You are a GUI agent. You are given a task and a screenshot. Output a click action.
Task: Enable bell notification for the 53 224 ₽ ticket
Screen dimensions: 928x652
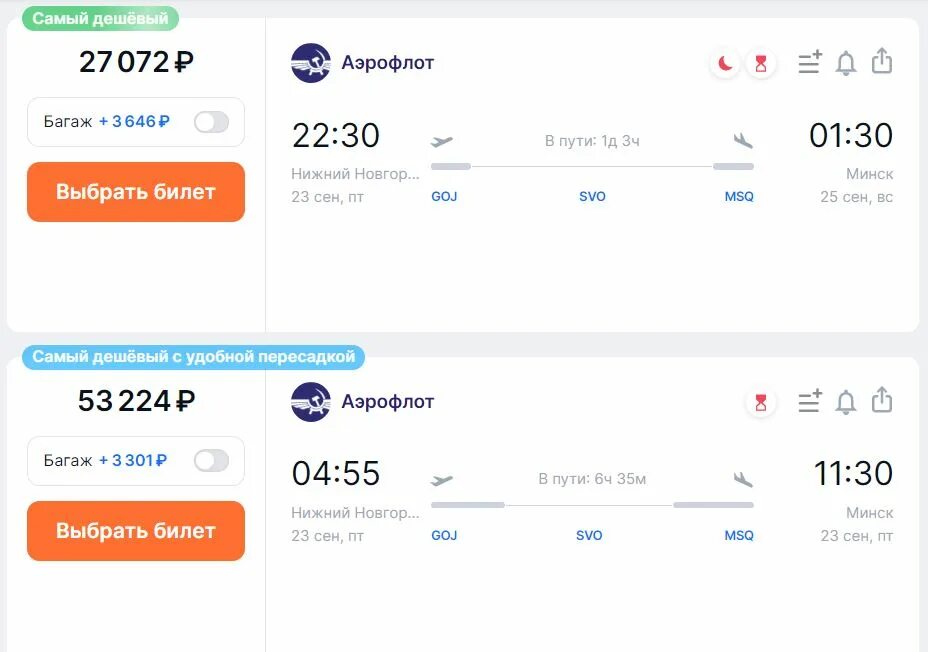[846, 402]
